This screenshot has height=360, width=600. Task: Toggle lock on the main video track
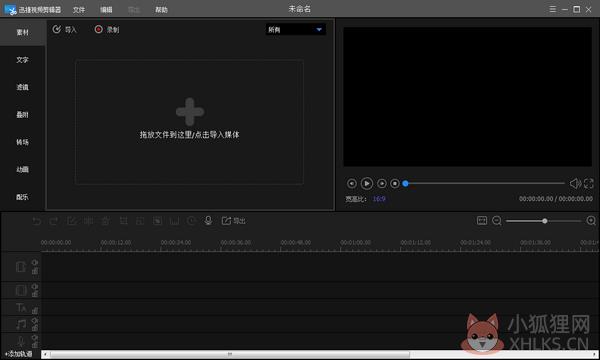point(35,271)
